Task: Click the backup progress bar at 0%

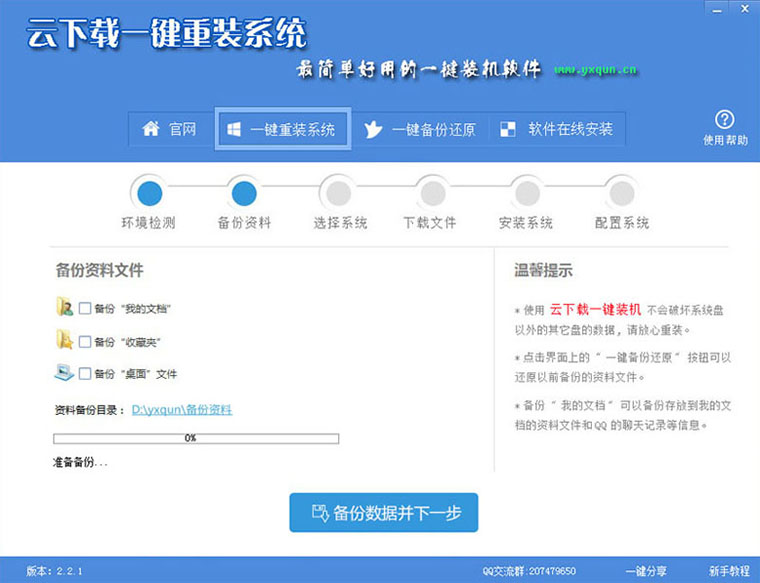Action: tap(196, 438)
